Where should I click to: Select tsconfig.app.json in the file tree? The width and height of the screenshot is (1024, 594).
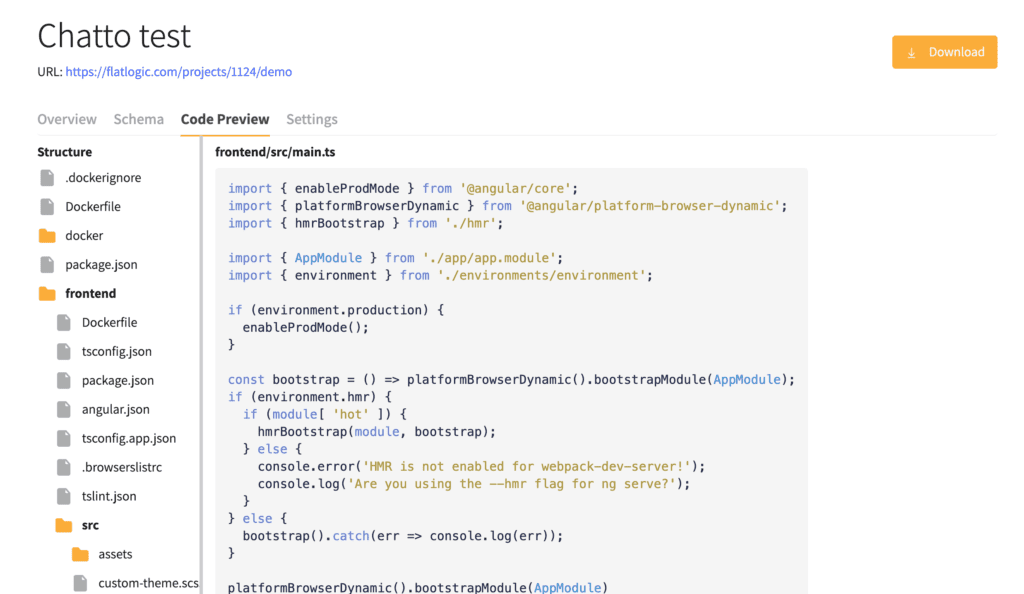(x=129, y=438)
